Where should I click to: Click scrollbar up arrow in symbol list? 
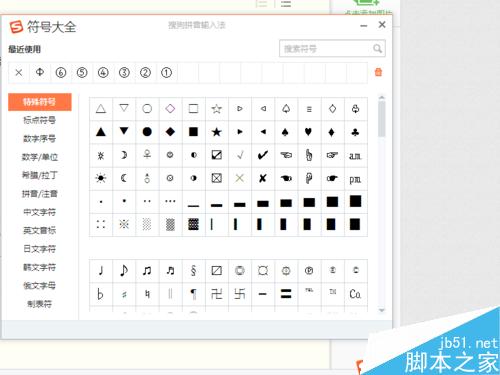[x=382, y=97]
